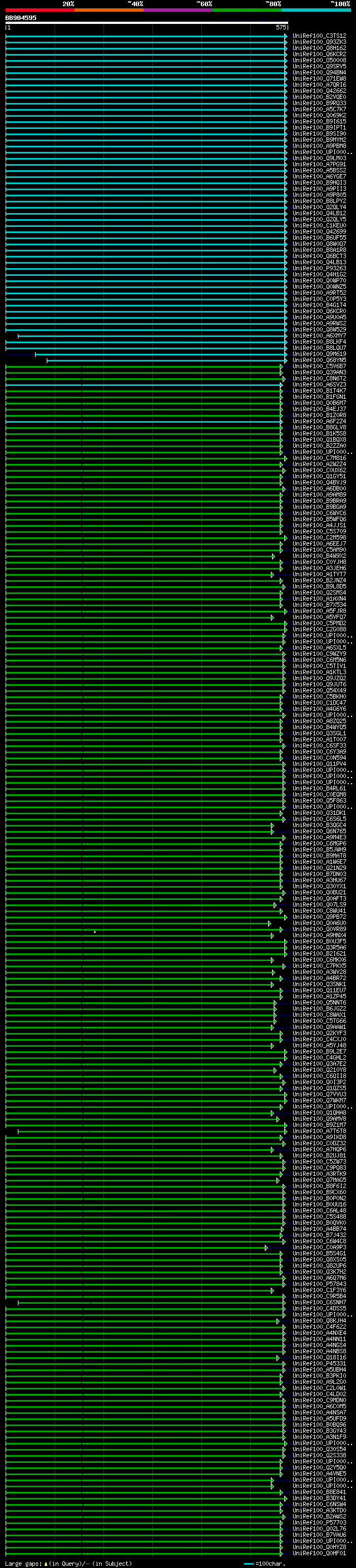Click the cyan alignment bar for UniRef100_Q9M619

pyautogui.click(x=161, y=354)
